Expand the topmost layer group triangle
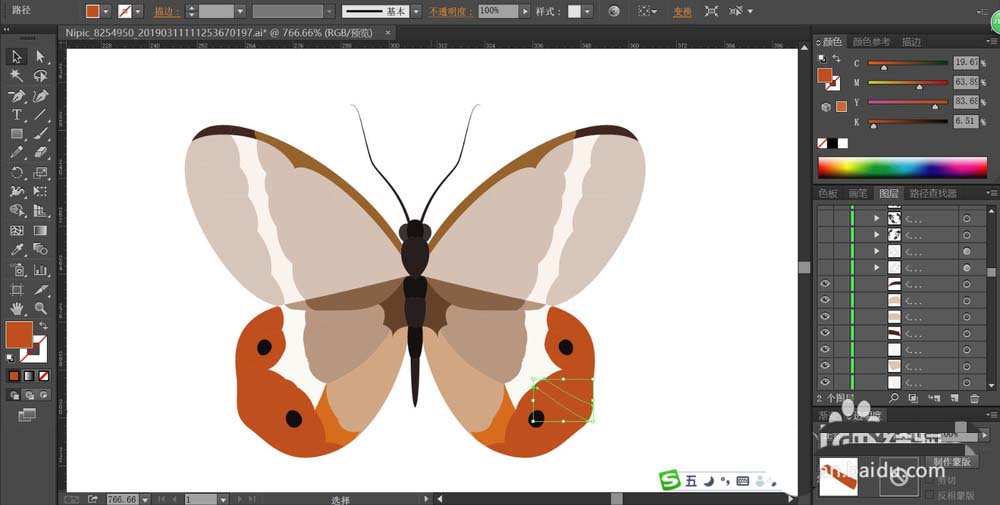 (x=877, y=218)
